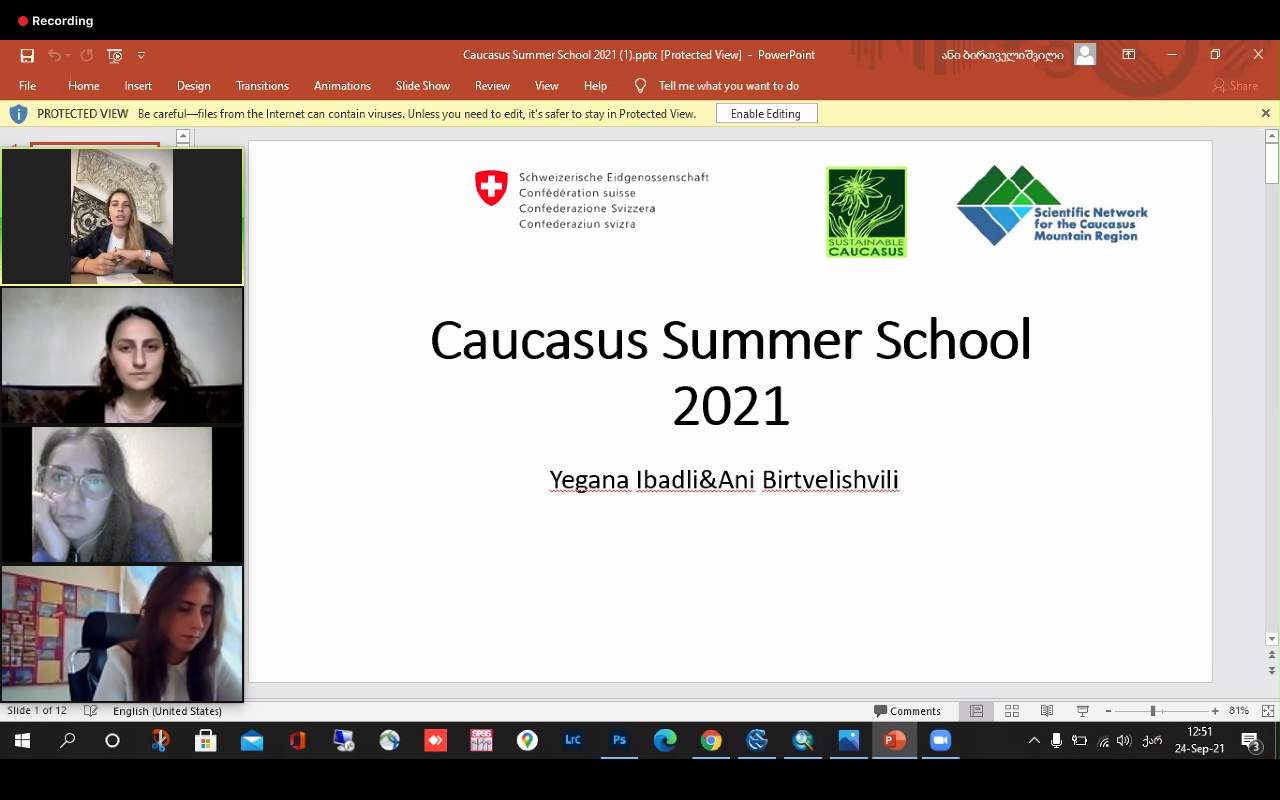Image resolution: width=1280 pixels, height=800 pixels.
Task: Click the Enable Editing button
Action: click(766, 114)
